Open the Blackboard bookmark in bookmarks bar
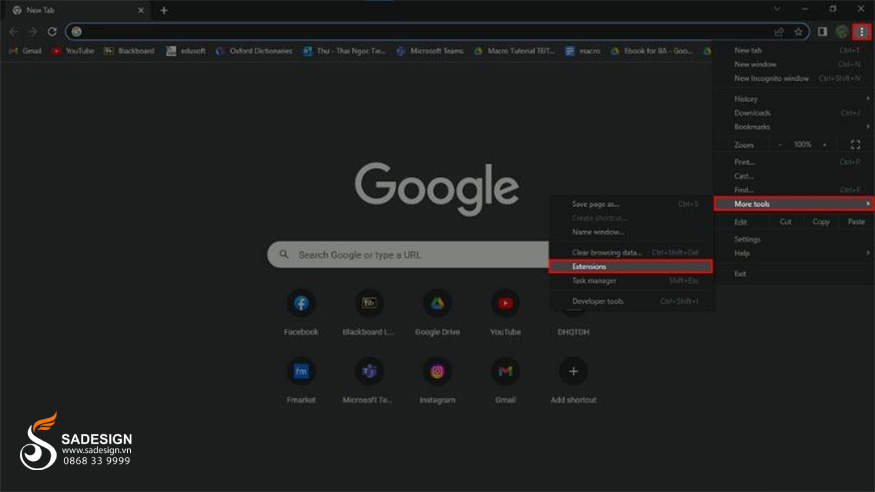The image size is (875, 492). click(x=129, y=51)
